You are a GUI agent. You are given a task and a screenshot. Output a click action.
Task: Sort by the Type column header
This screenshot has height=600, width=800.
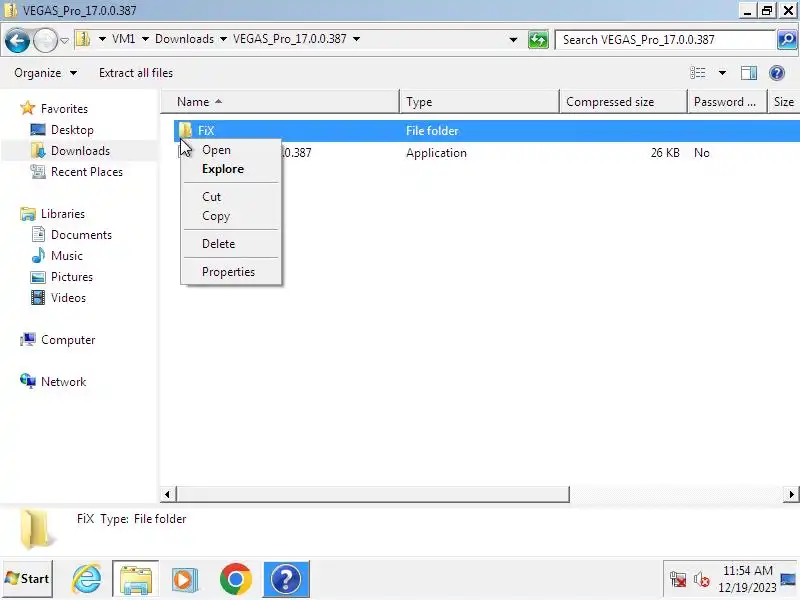point(479,102)
